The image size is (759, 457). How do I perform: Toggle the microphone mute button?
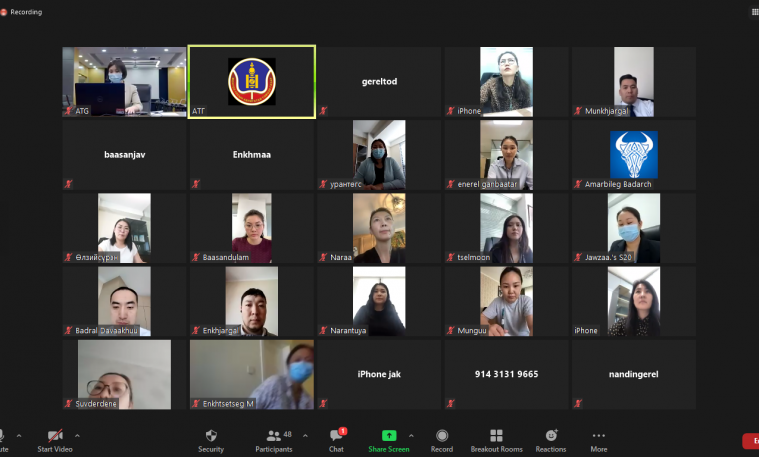coord(2,440)
